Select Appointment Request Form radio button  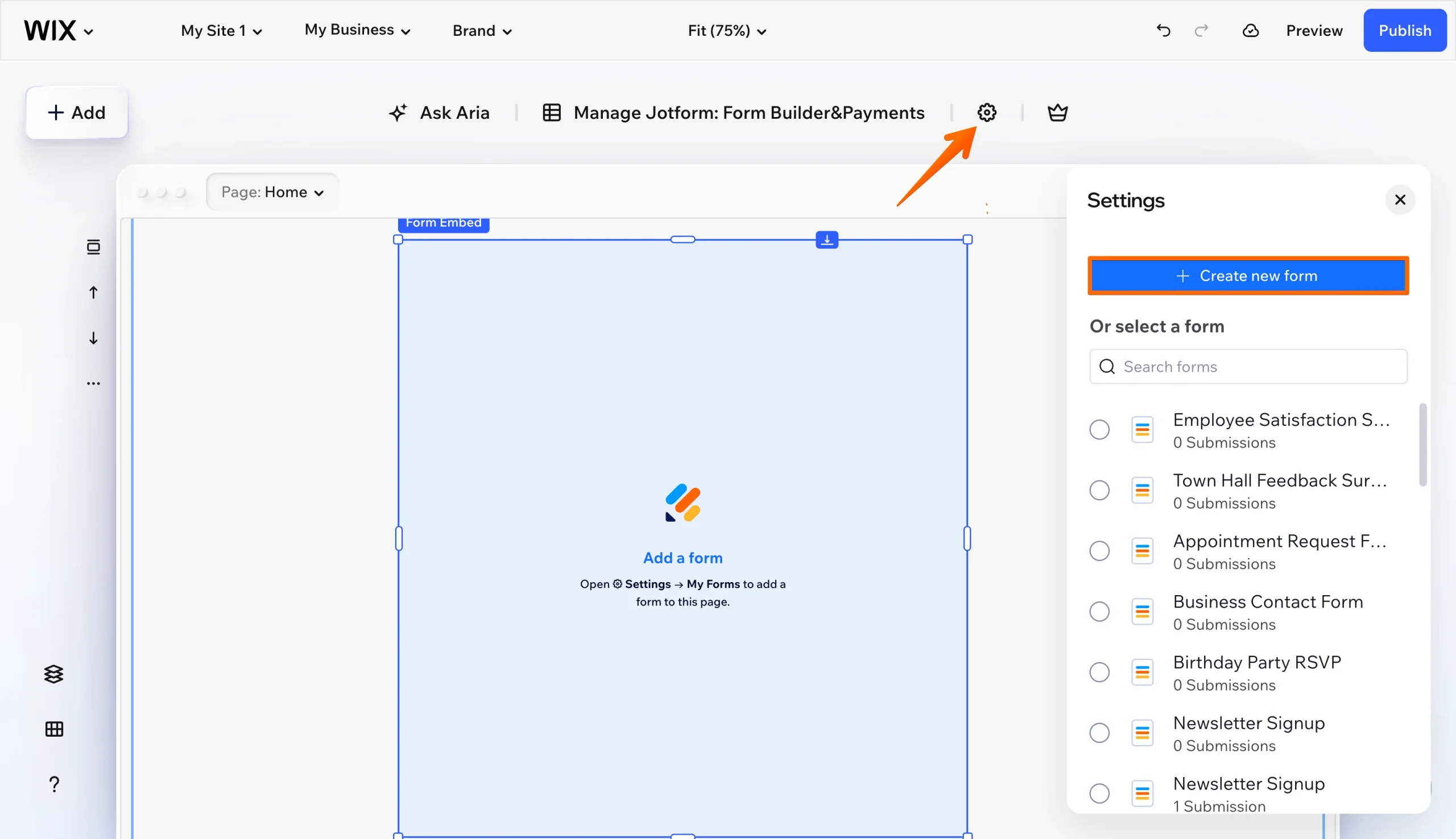coord(1099,551)
